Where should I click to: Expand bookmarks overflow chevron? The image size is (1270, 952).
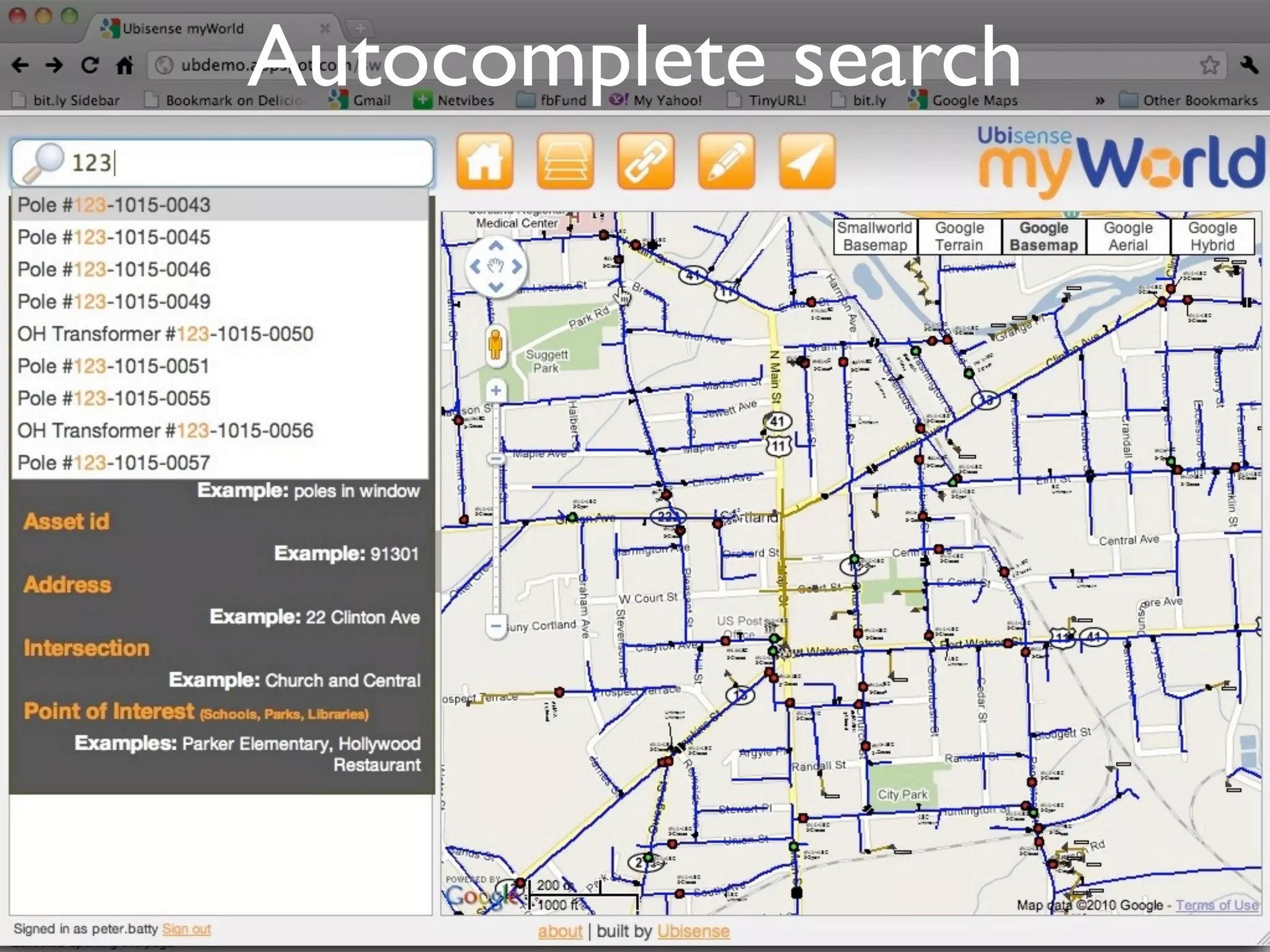pyautogui.click(x=1099, y=100)
